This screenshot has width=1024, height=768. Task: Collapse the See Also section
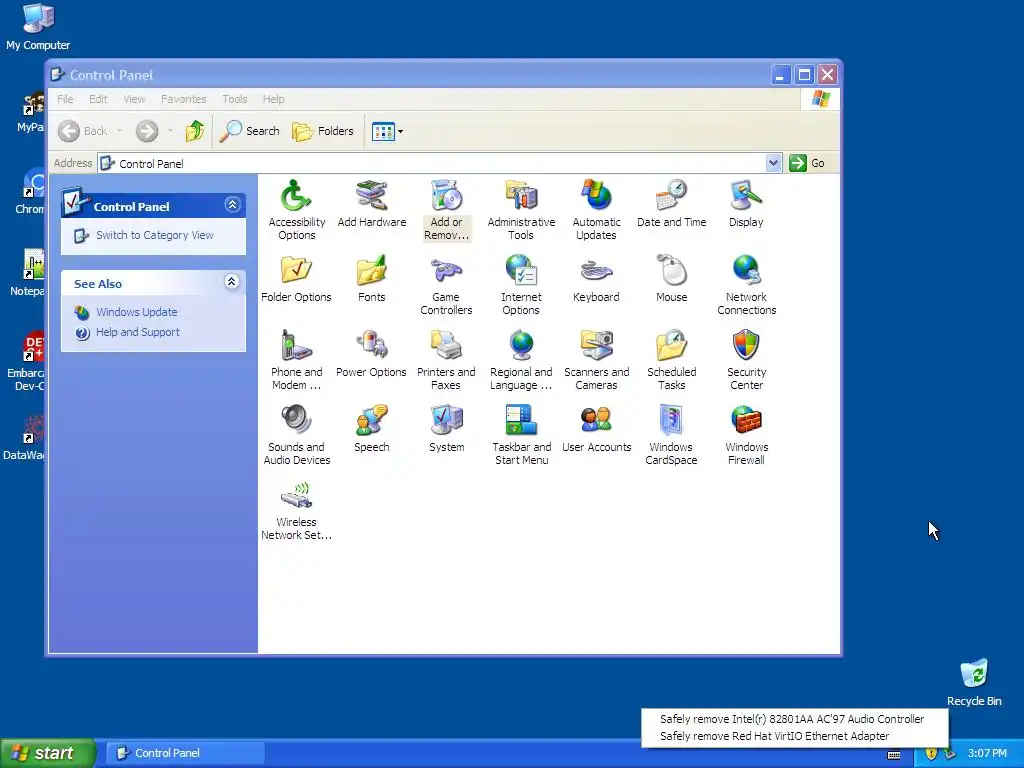[231, 281]
